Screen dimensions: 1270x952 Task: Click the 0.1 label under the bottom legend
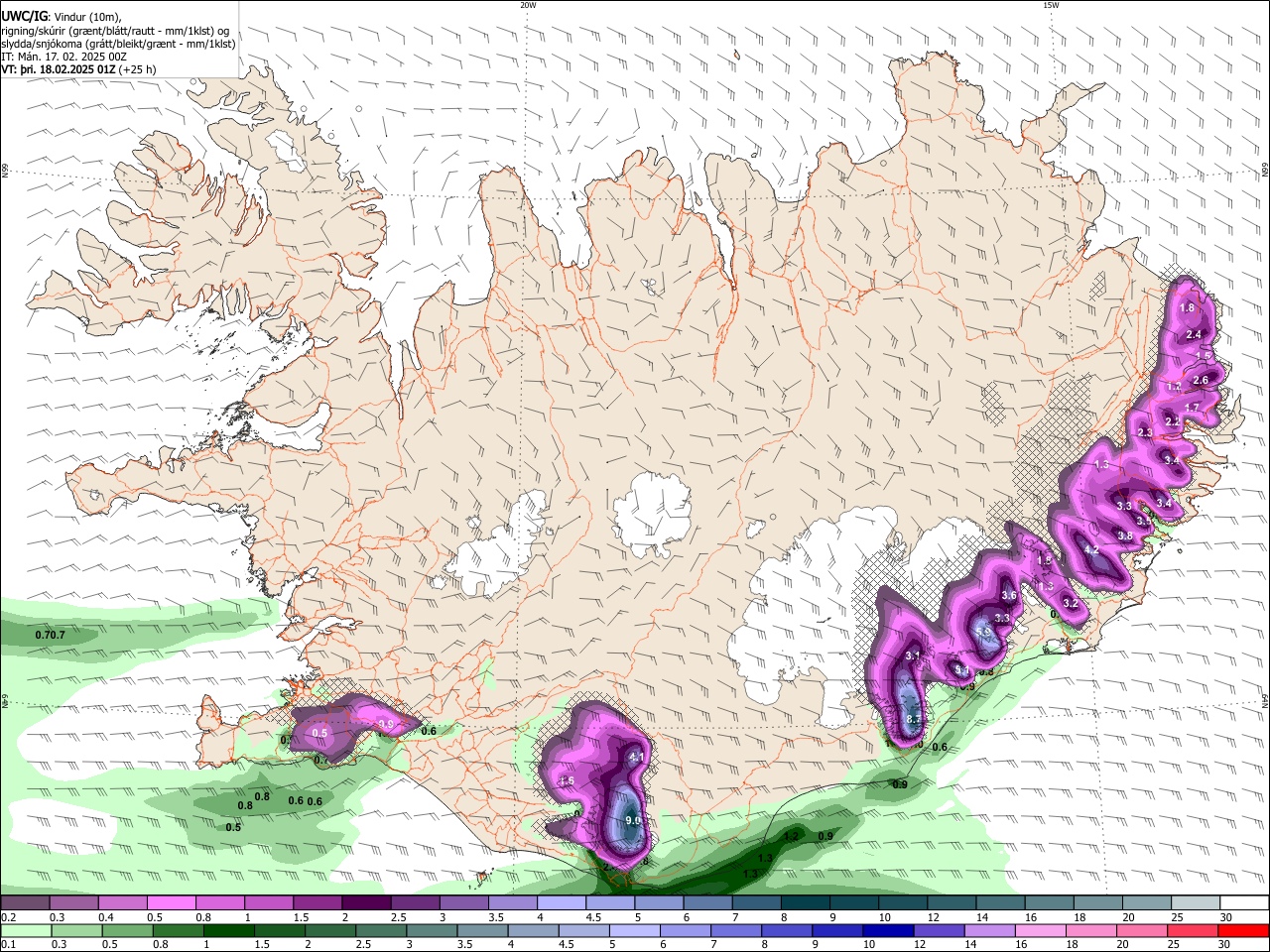(x=8, y=944)
